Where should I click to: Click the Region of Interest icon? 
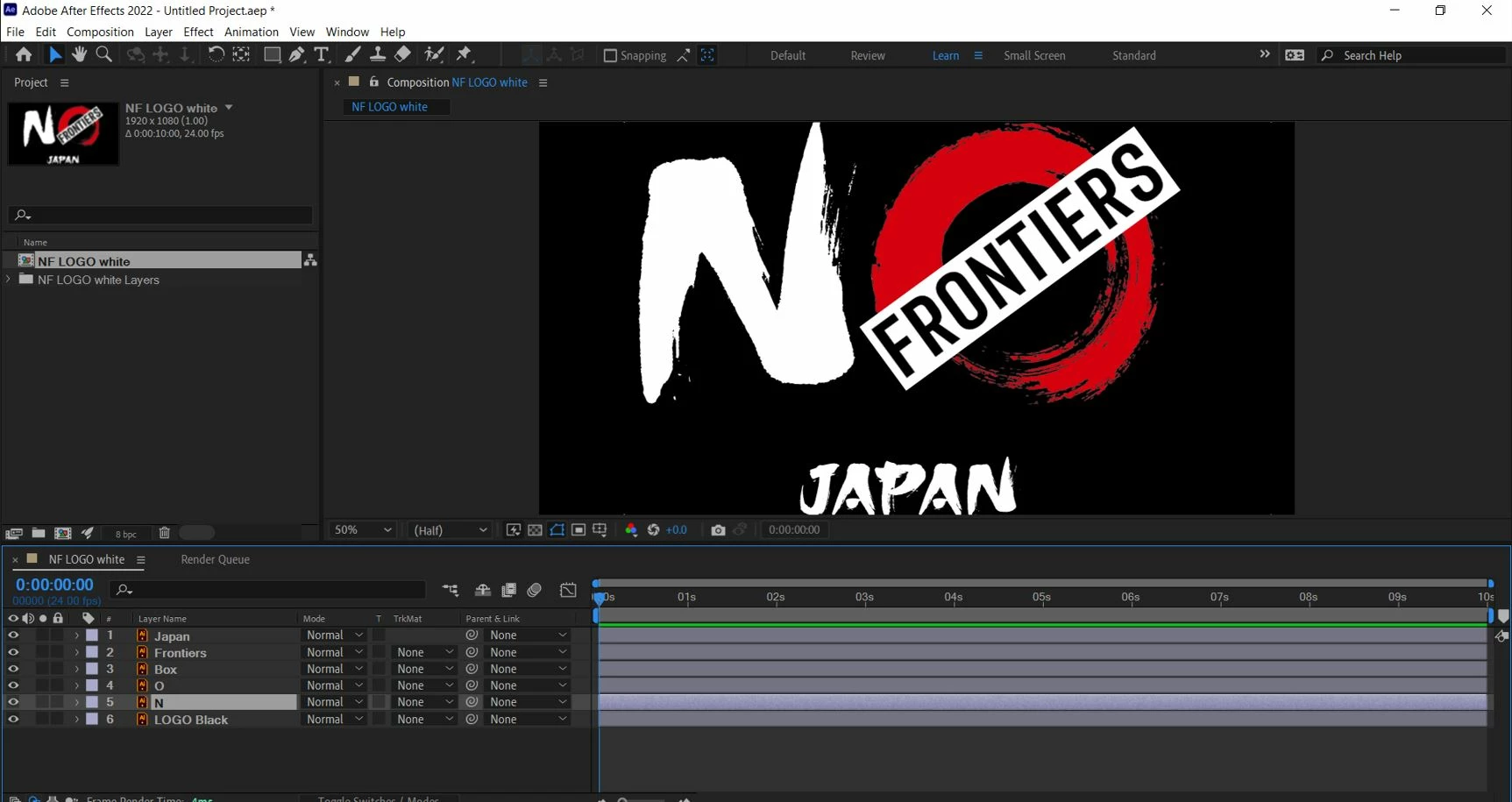[579, 529]
